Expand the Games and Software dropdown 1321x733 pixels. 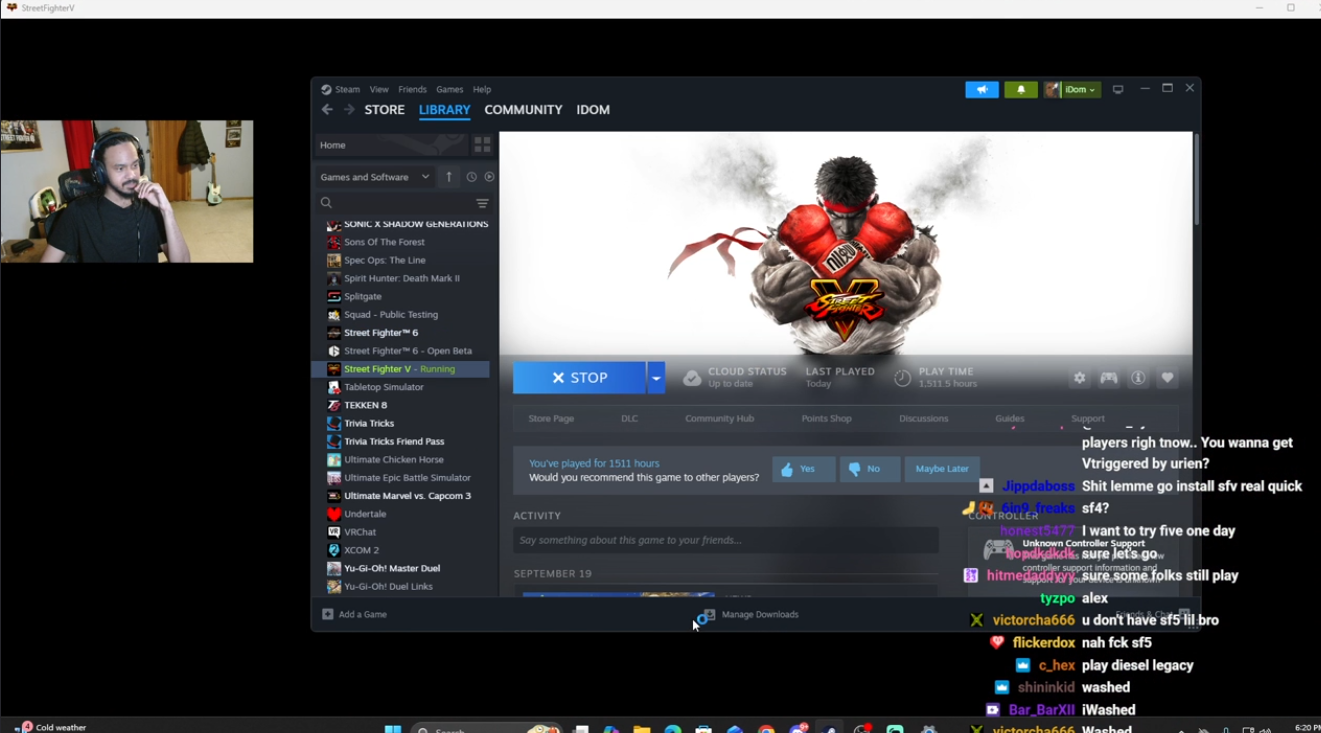[375, 177]
